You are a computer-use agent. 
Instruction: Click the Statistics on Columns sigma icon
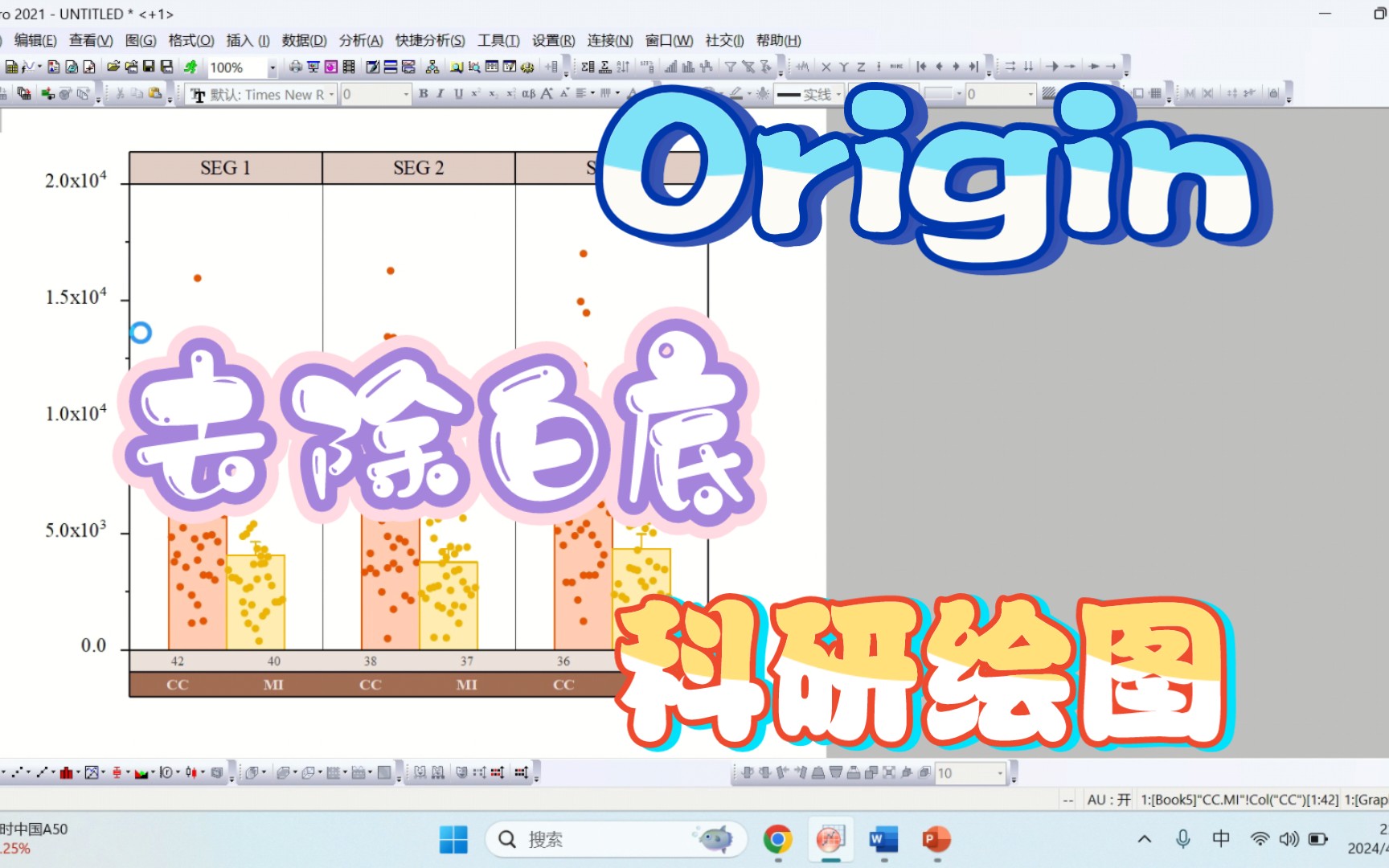click(588, 67)
